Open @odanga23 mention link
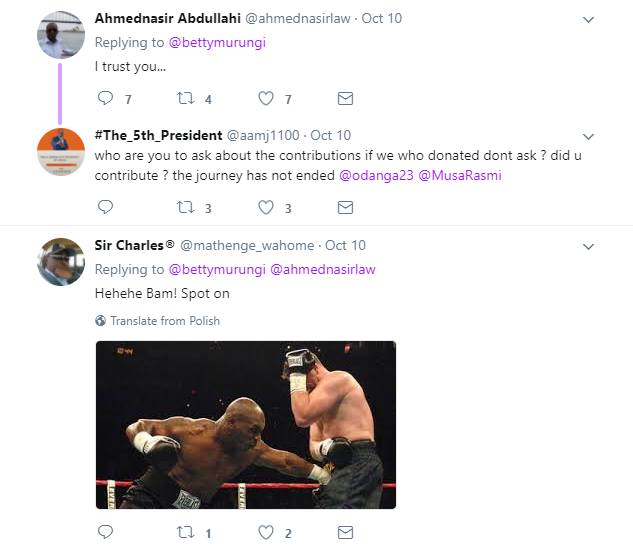 click(x=376, y=175)
